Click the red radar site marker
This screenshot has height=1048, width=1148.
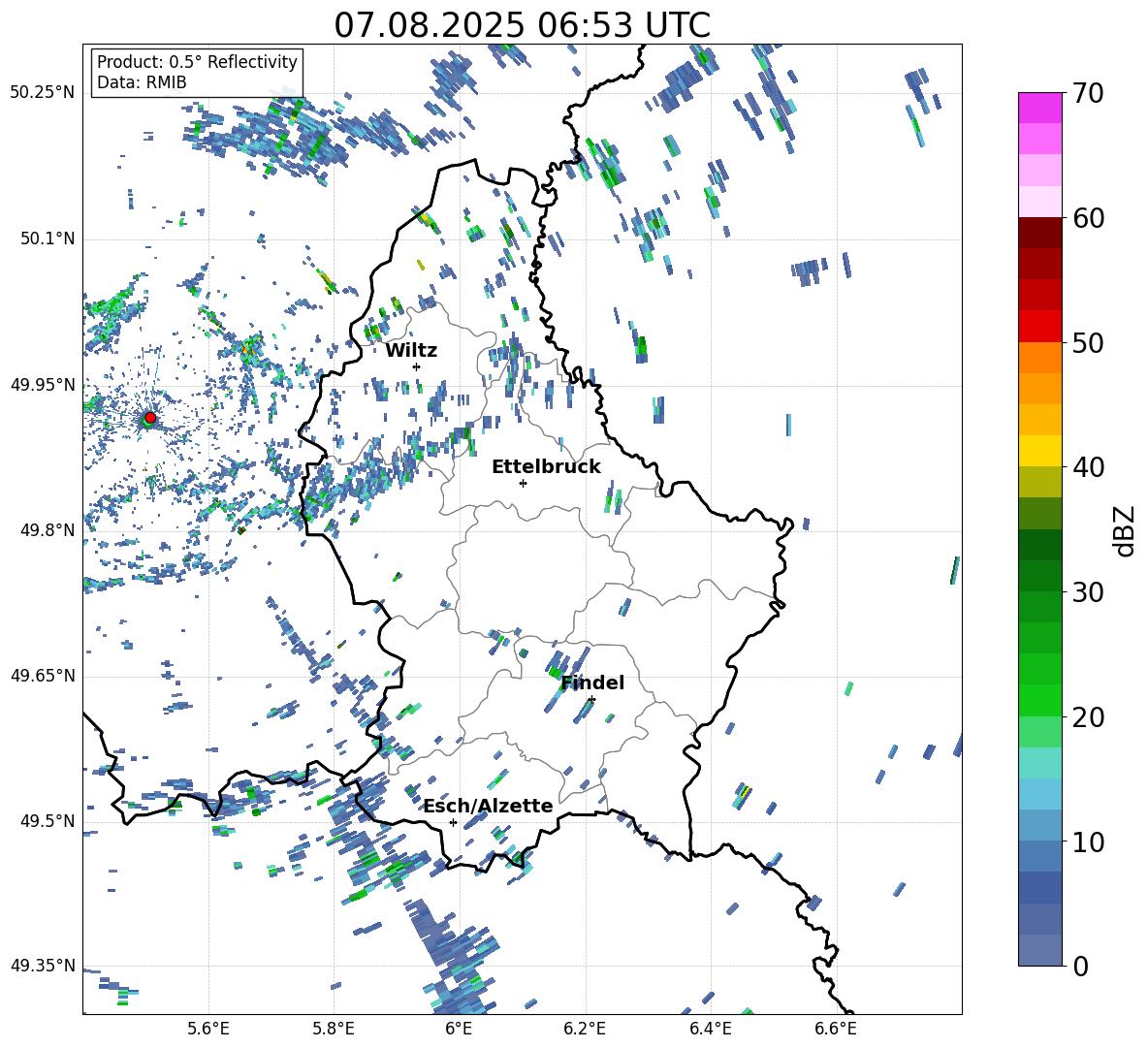[x=150, y=417]
